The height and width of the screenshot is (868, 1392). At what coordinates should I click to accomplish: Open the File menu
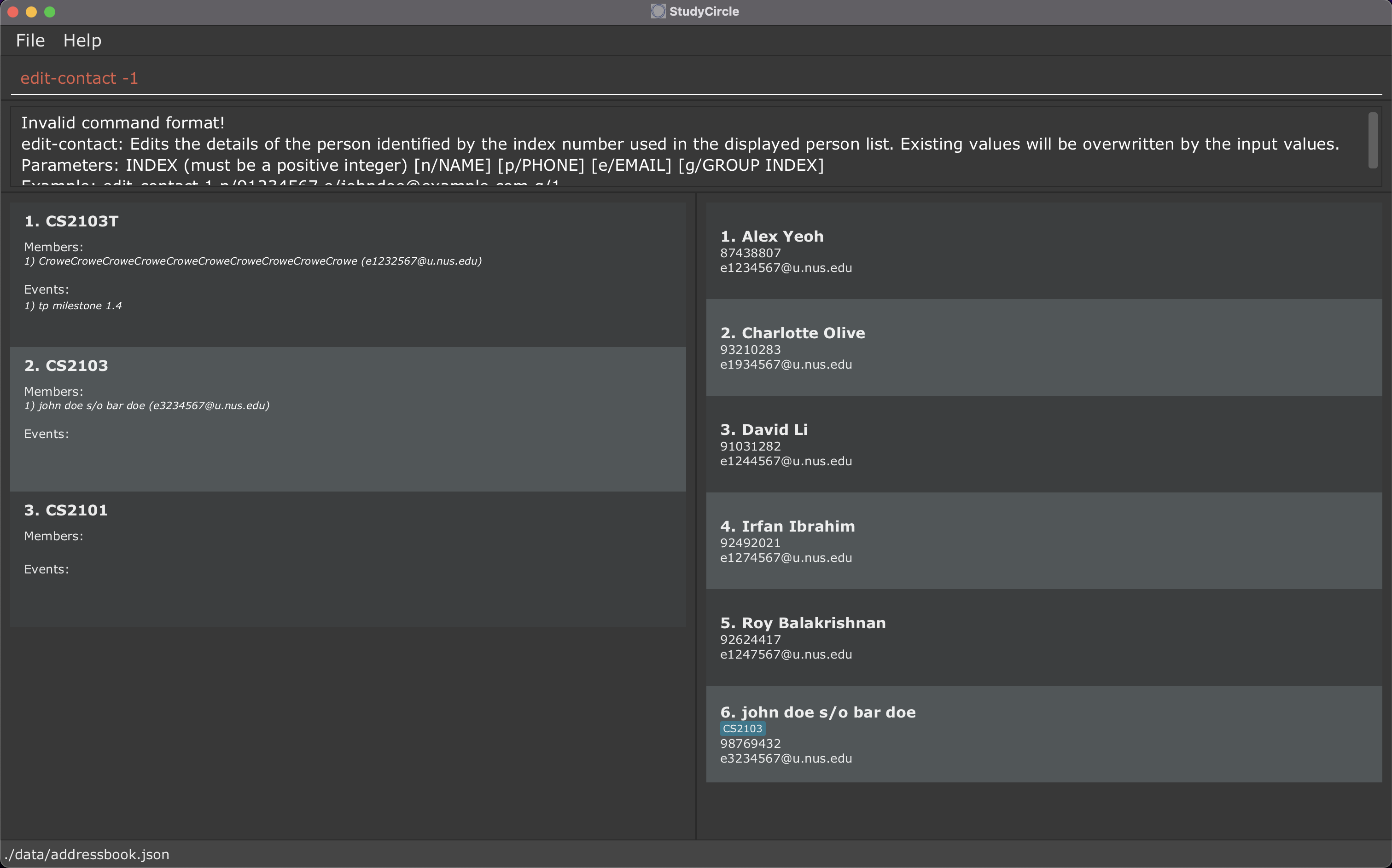(30, 41)
